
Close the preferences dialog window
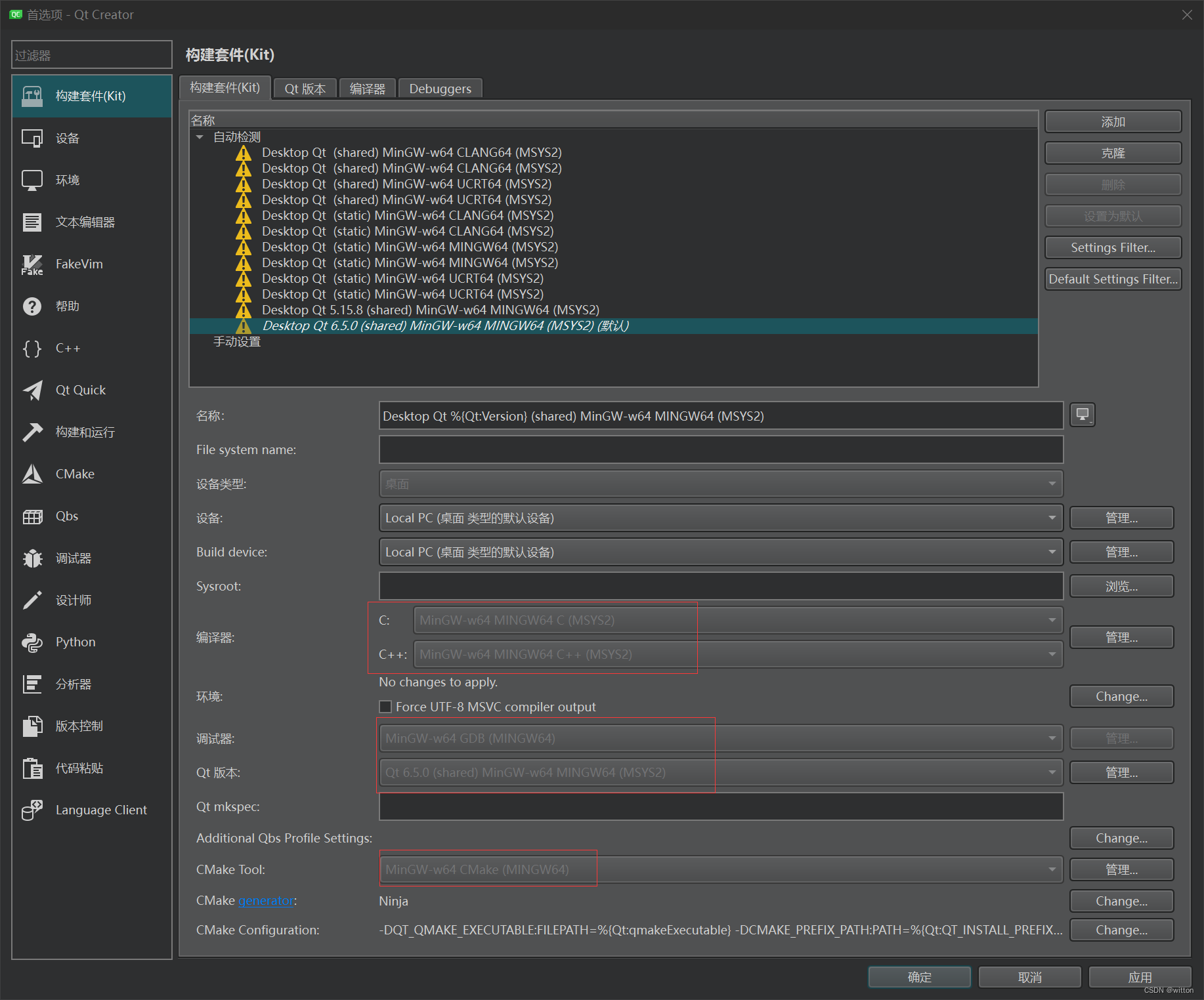point(1187,14)
